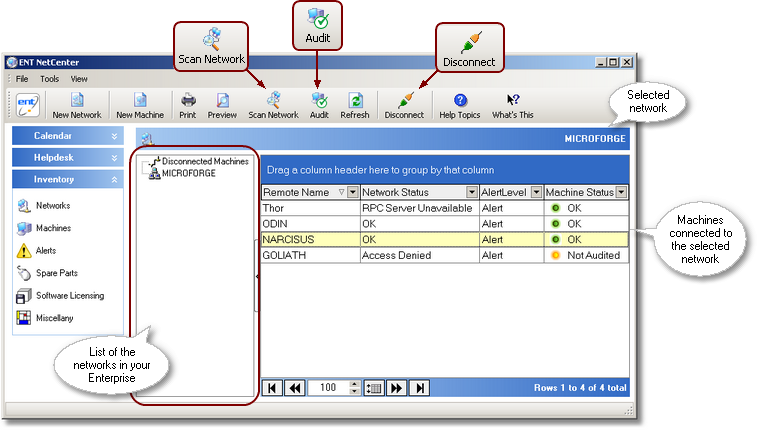Go to next page of rows

(396, 388)
